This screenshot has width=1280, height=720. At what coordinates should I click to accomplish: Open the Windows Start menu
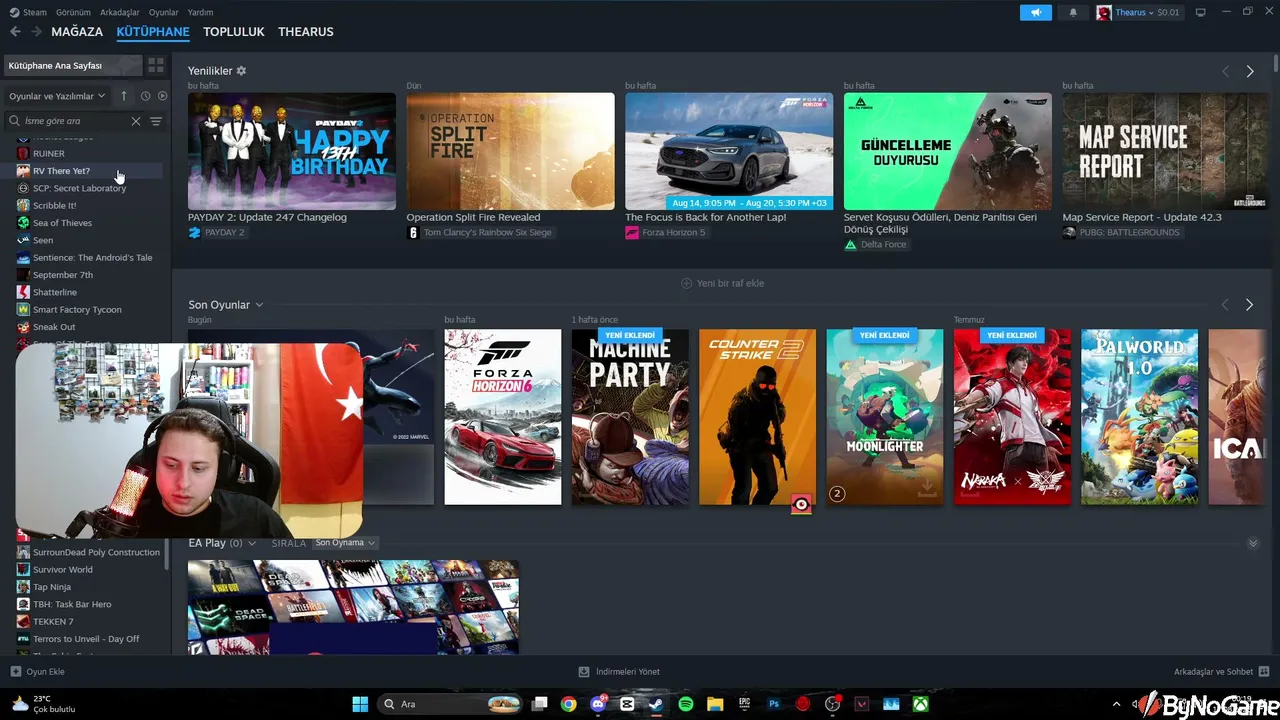[x=360, y=704]
